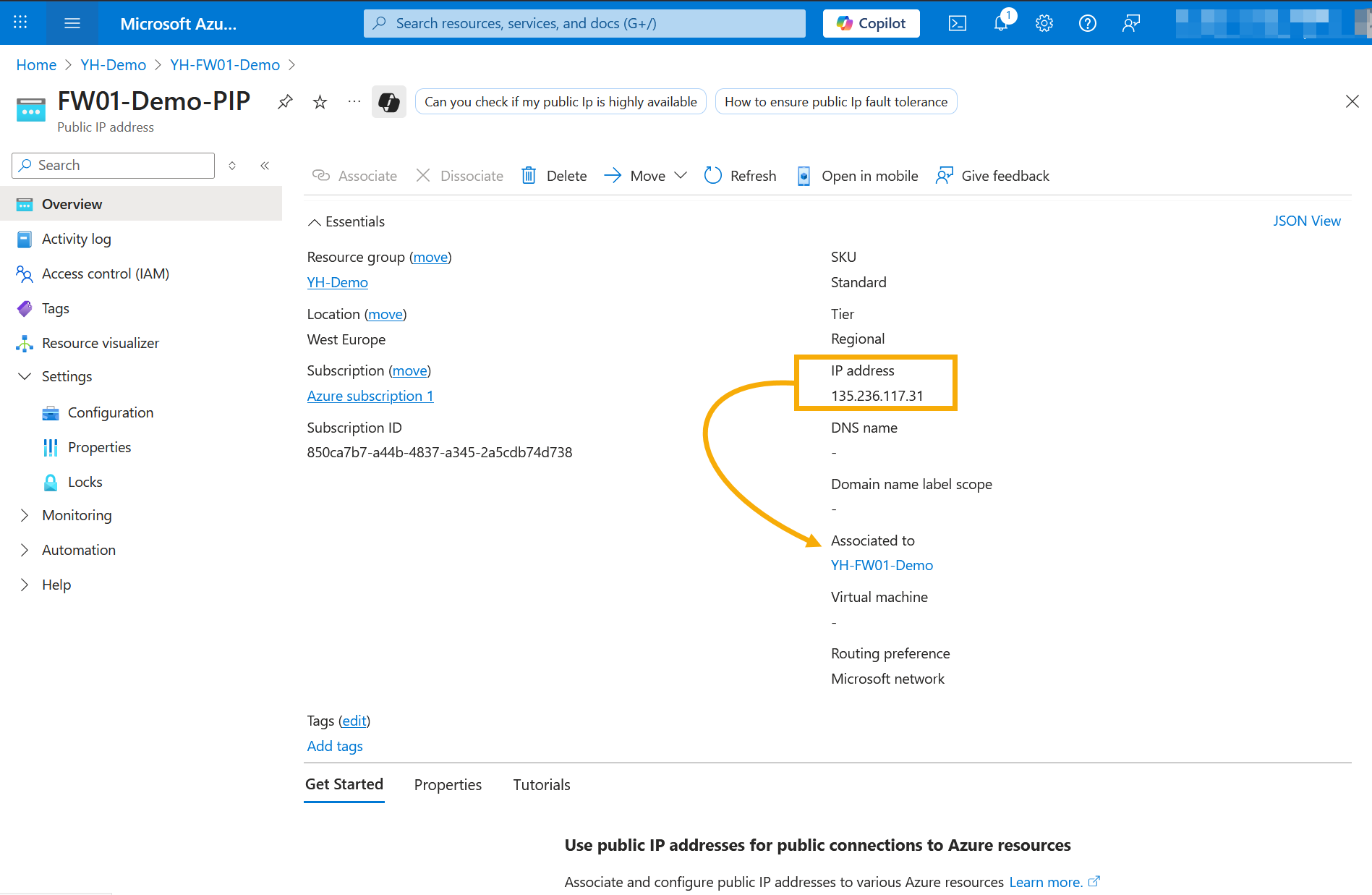The height and width of the screenshot is (895, 1372).
Task: Expand the Help menu group
Action: pos(25,585)
